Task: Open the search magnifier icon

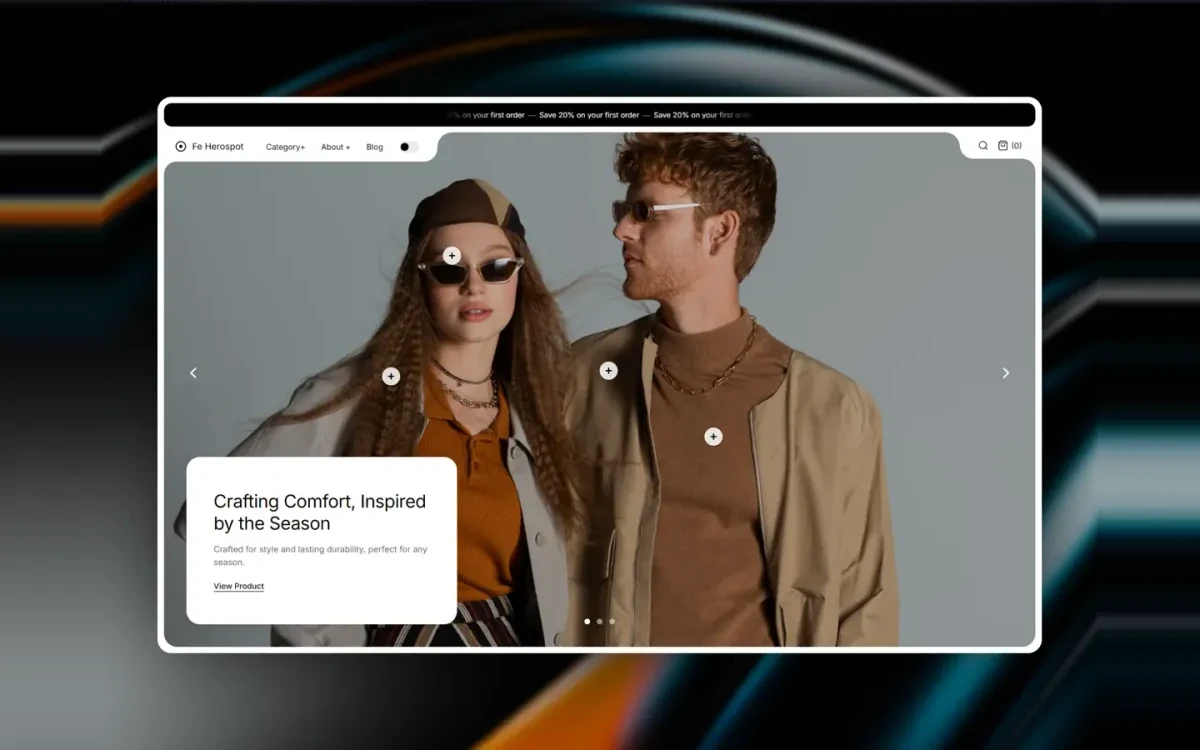Action: click(983, 146)
